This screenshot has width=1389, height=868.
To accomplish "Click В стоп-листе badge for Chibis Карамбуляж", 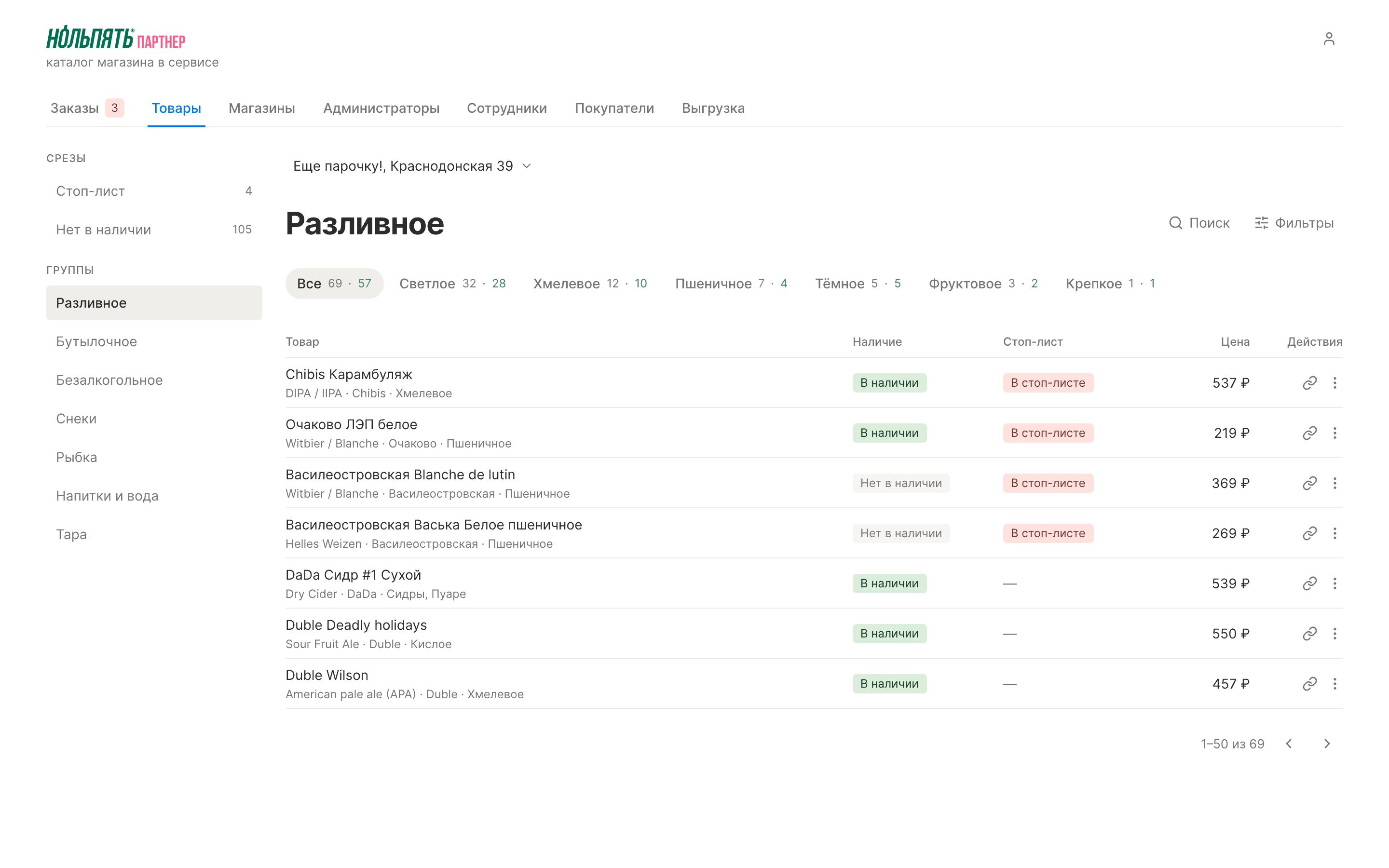I will click(x=1048, y=383).
